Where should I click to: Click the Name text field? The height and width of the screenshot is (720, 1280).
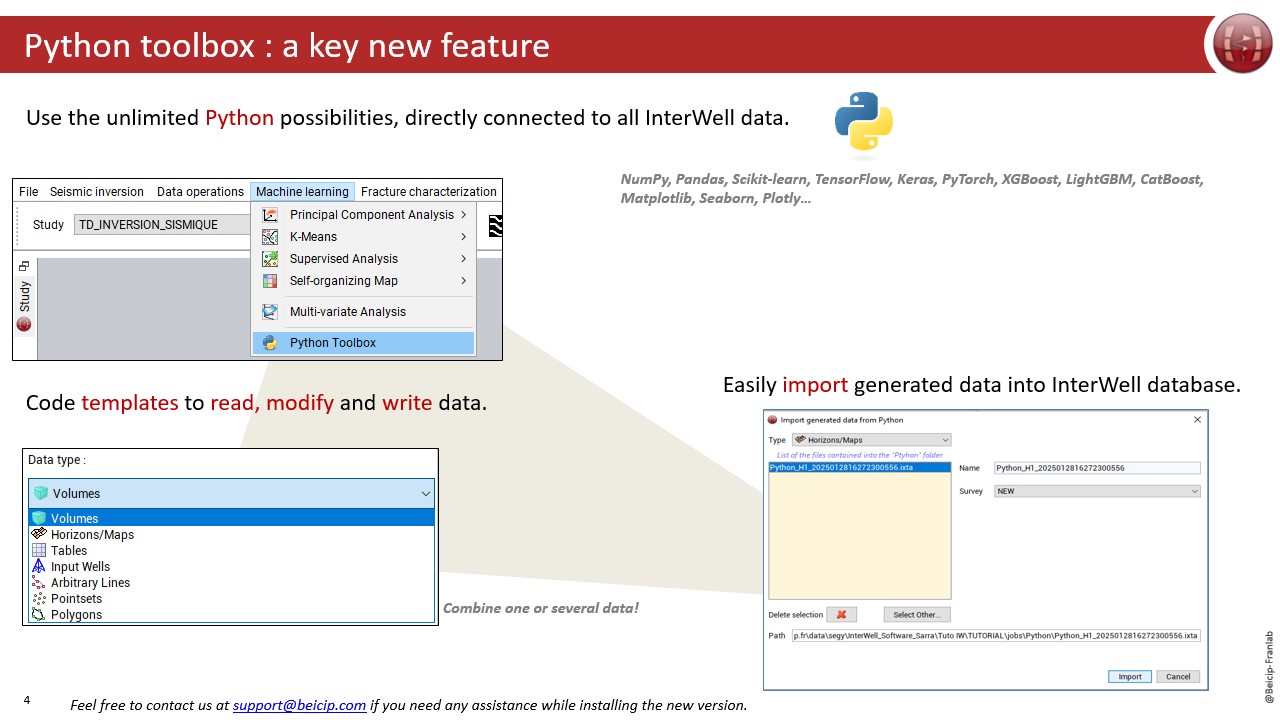(1097, 468)
